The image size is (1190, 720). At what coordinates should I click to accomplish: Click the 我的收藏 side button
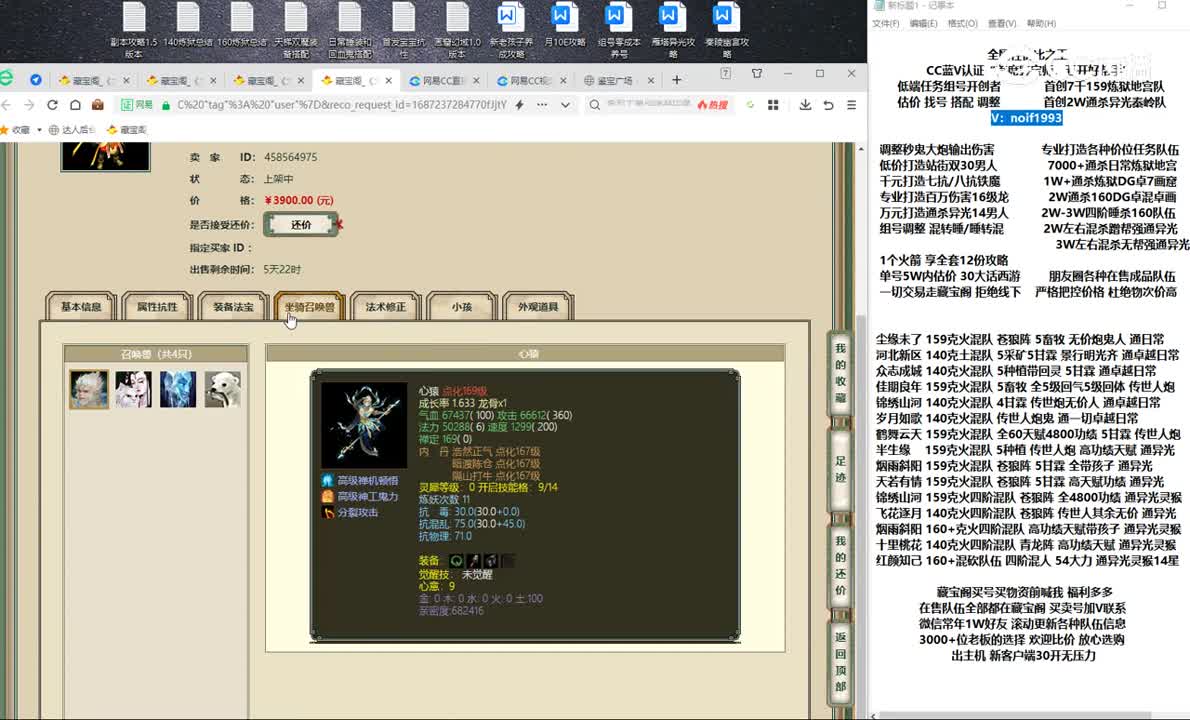pos(840,373)
